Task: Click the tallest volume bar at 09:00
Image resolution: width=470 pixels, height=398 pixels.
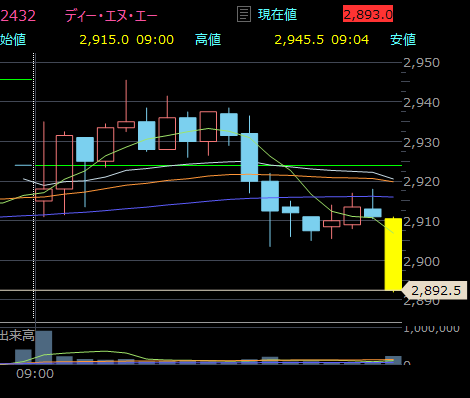Action: (44, 347)
